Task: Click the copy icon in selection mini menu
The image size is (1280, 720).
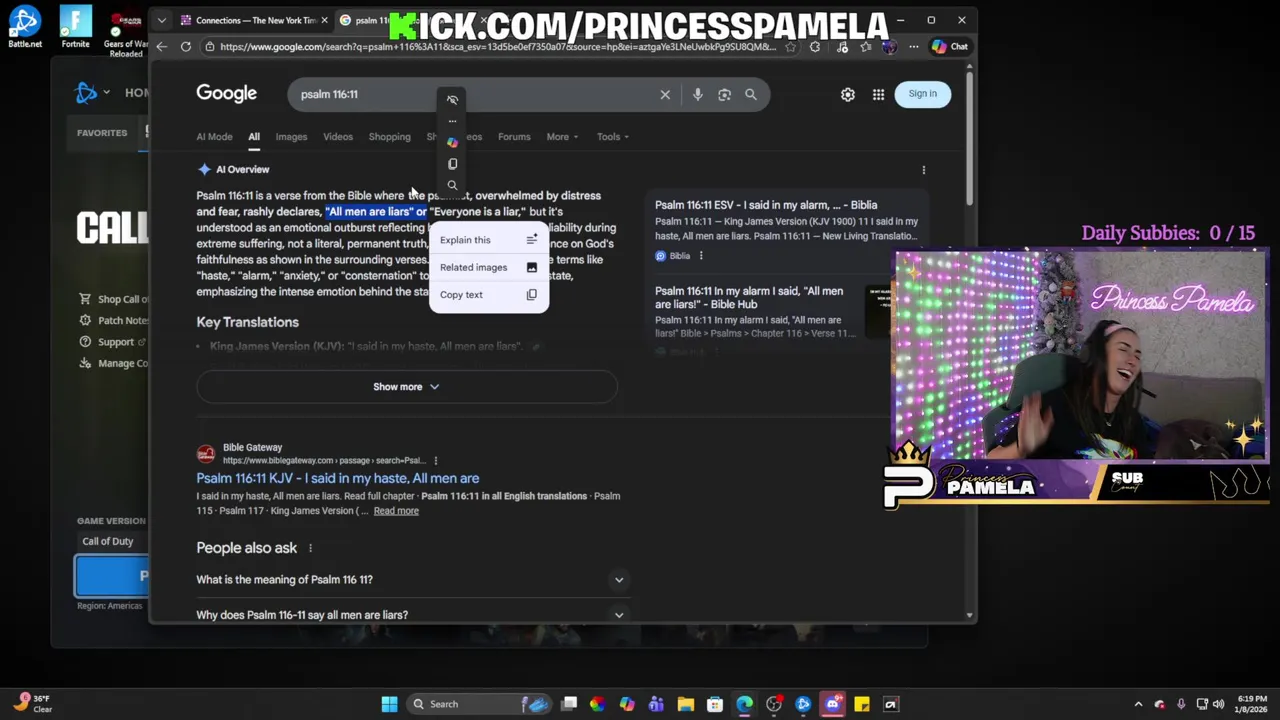Action: [x=452, y=164]
